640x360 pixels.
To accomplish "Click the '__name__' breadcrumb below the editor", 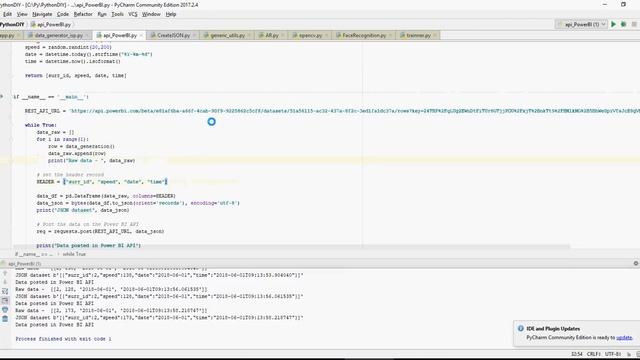I will (x=33, y=254).
